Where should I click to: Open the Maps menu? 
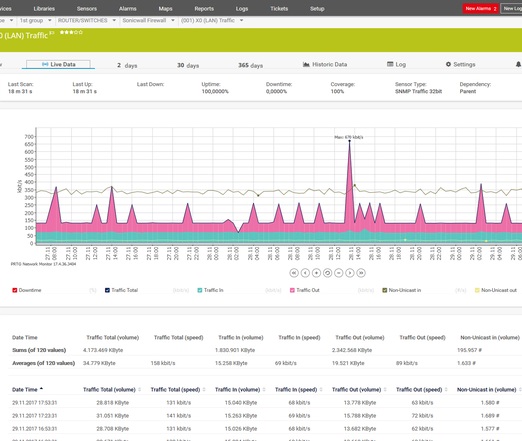(165, 9)
